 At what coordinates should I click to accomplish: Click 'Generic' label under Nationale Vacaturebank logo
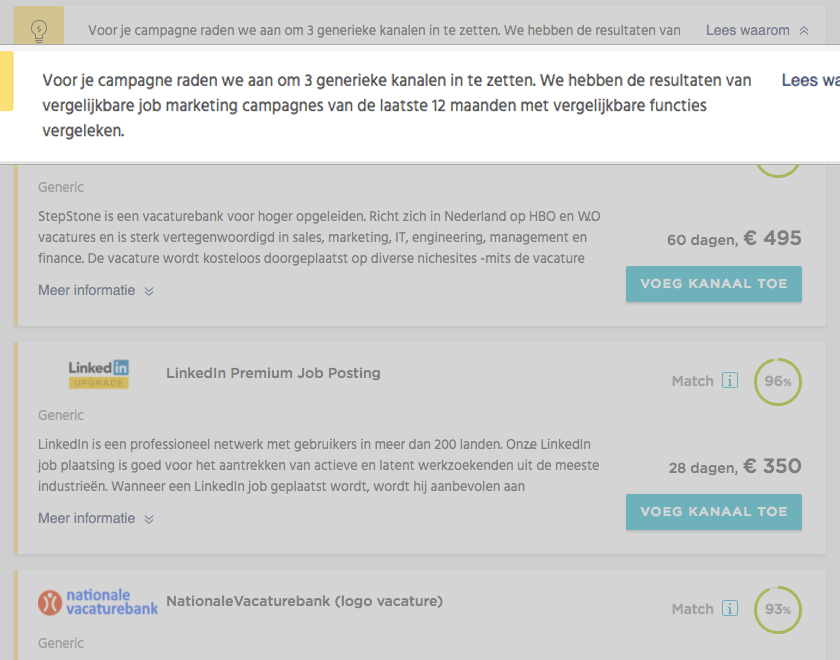[61, 643]
